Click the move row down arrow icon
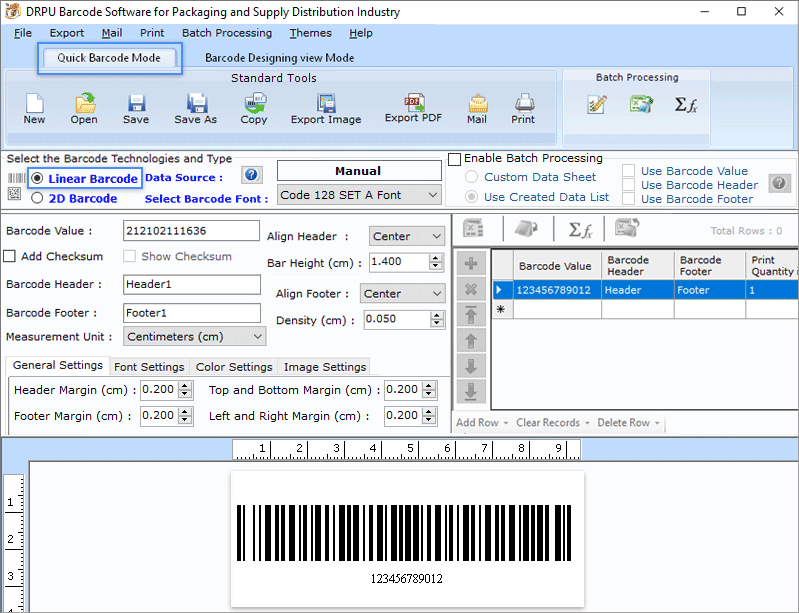 (471, 366)
